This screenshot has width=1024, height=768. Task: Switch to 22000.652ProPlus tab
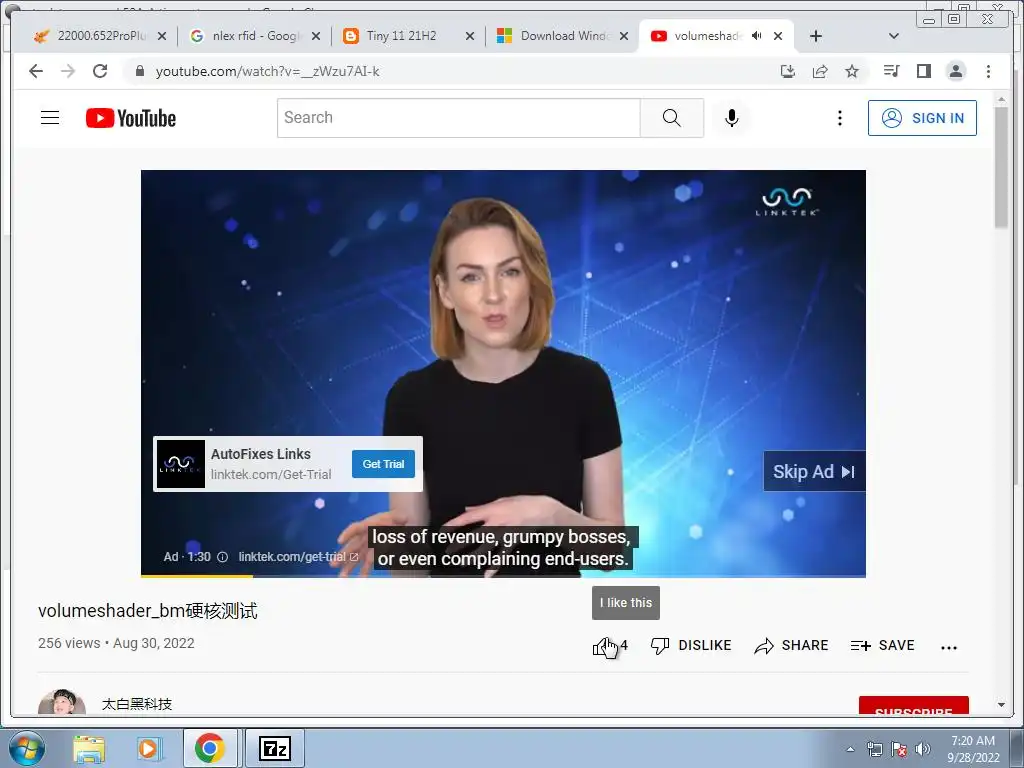point(100,36)
